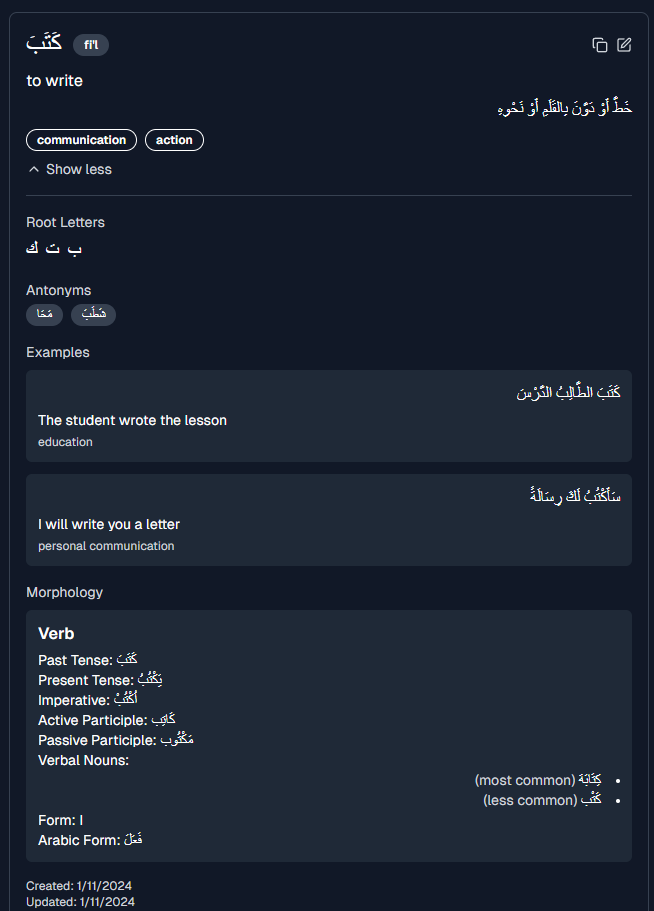Click the Passive Participle line

pos(116,740)
